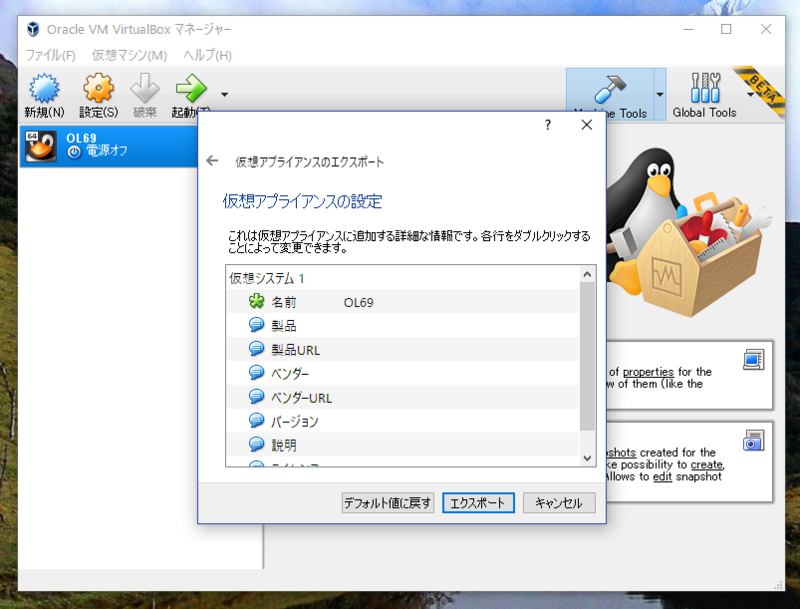The height and width of the screenshot is (609, 800).
Task: Click デフォルト値に戻す button
Action: 388,503
